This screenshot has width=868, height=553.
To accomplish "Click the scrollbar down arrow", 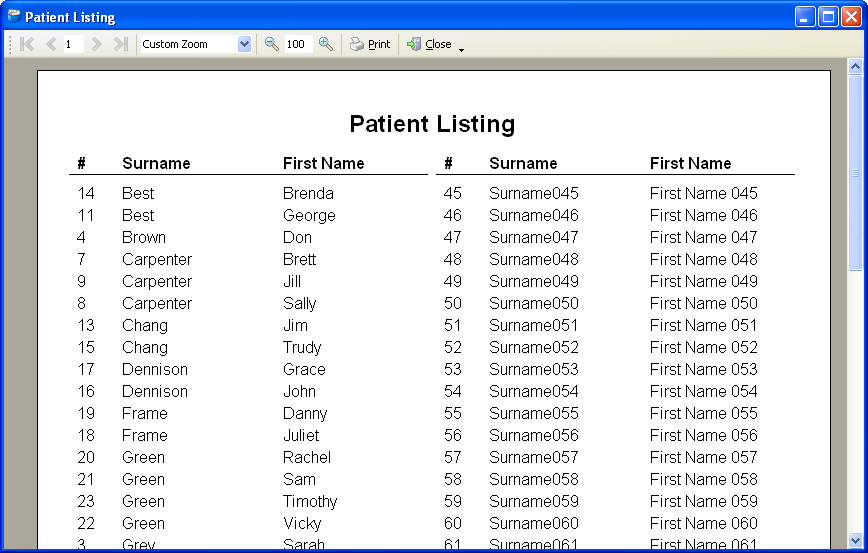I will click(855, 540).
